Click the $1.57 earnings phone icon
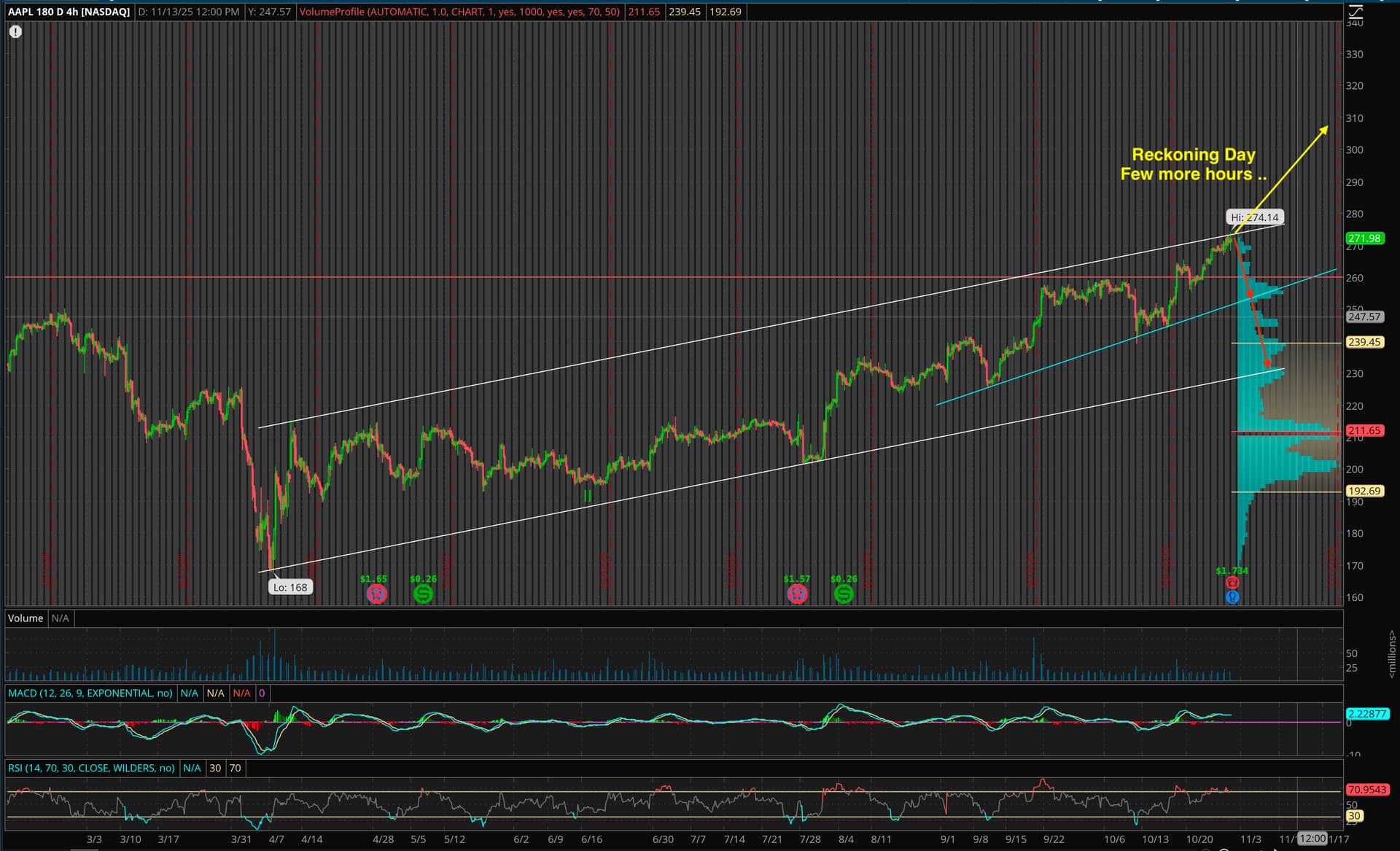 [x=797, y=594]
